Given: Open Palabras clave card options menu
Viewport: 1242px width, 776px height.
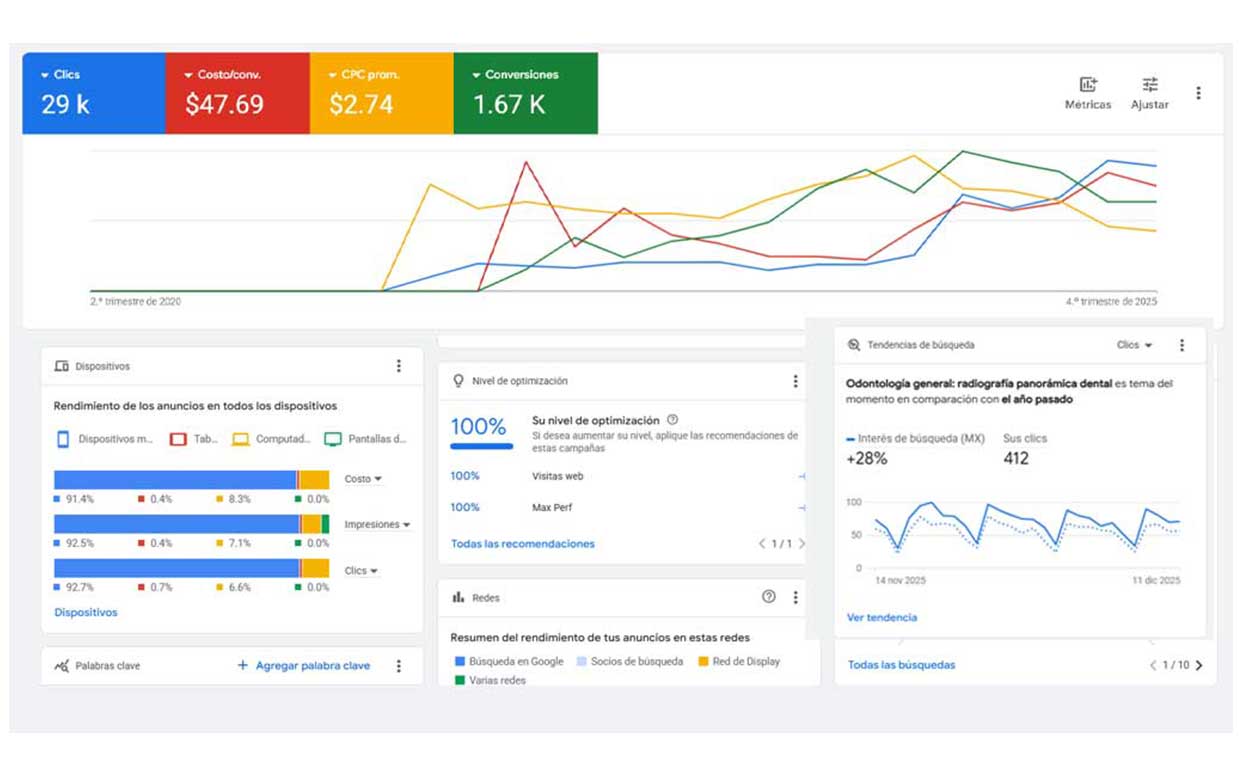Looking at the screenshot, I should point(398,666).
